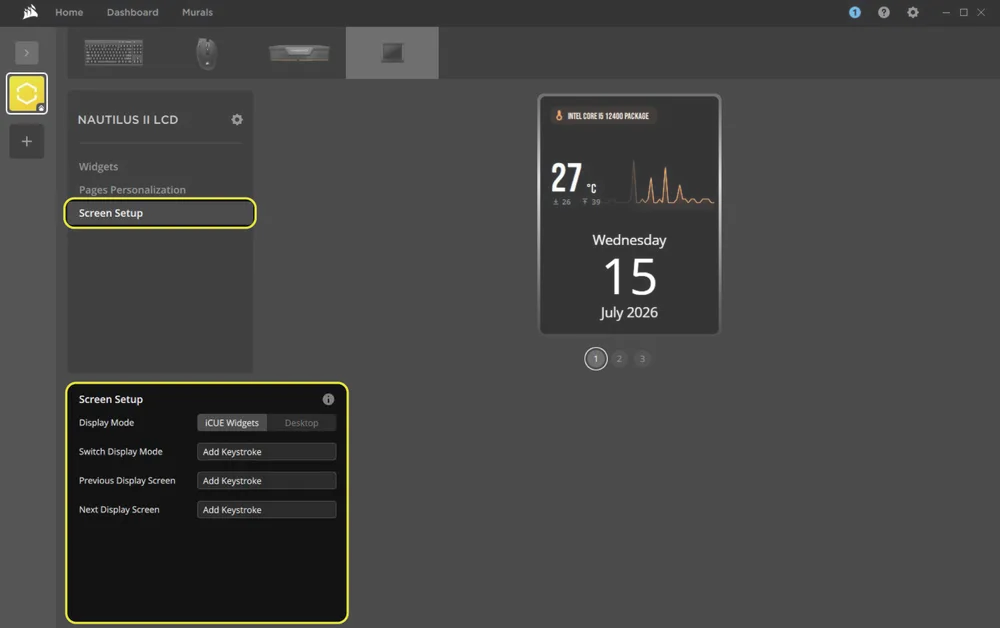Click Next Display Screen keystroke field
The image size is (1000, 628).
click(267, 509)
